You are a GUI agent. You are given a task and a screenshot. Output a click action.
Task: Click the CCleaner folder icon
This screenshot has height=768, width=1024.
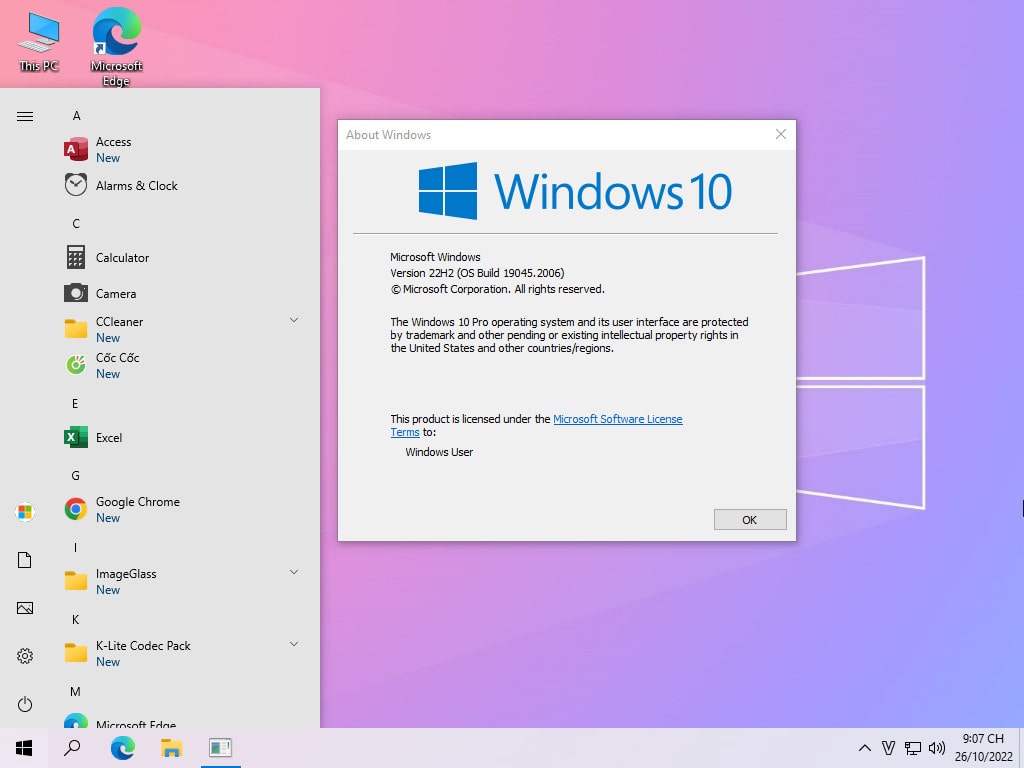(x=76, y=329)
